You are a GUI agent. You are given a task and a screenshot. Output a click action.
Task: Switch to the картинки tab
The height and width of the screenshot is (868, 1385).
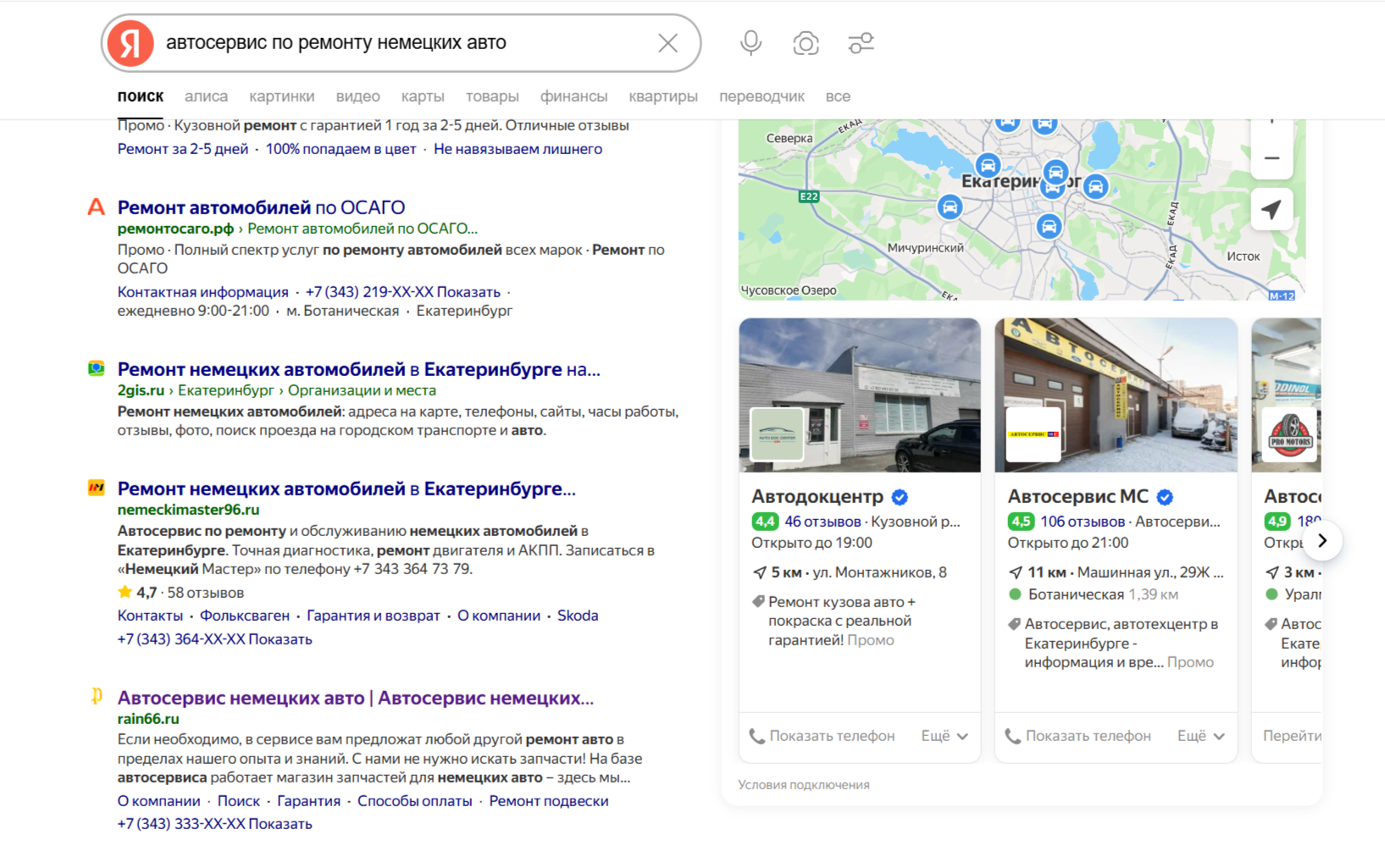pyautogui.click(x=282, y=96)
